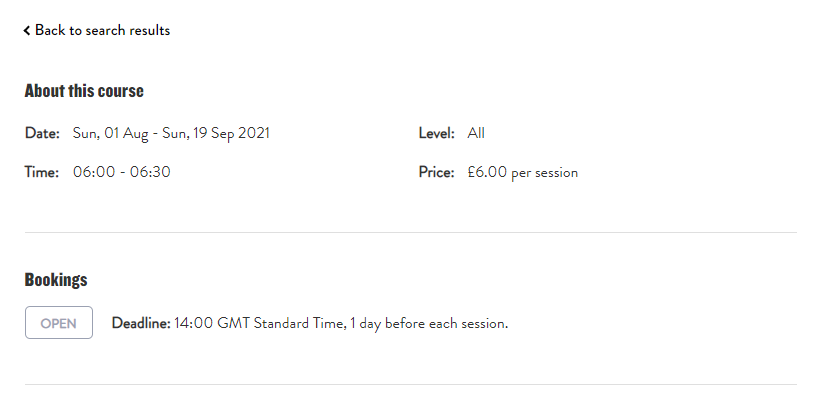Viewport: 816px width, 406px height.
Task: Click the divider line above Bookings
Action: pos(410,232)
